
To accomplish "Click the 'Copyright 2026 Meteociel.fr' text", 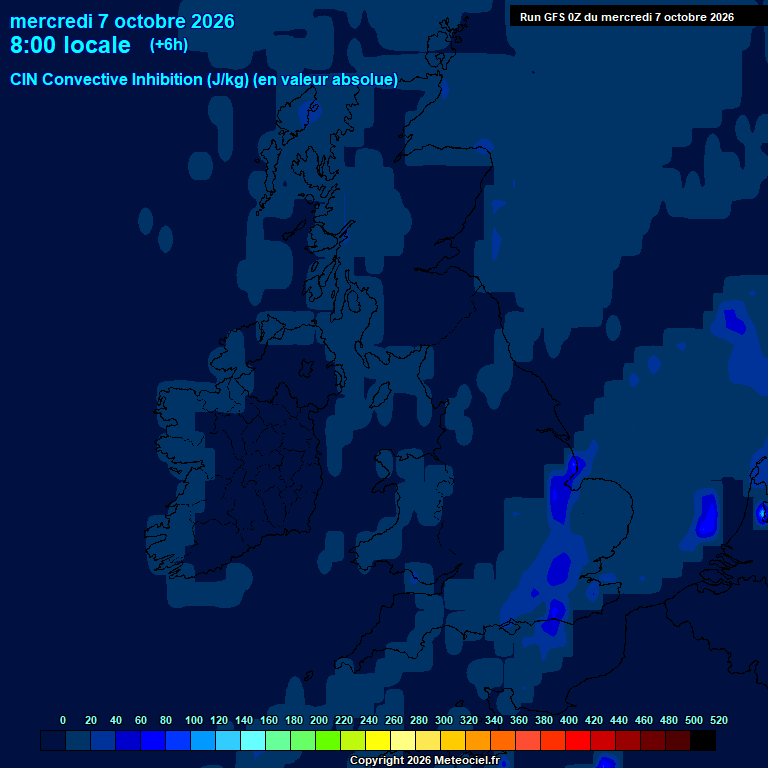I will (x=425, y=760).
